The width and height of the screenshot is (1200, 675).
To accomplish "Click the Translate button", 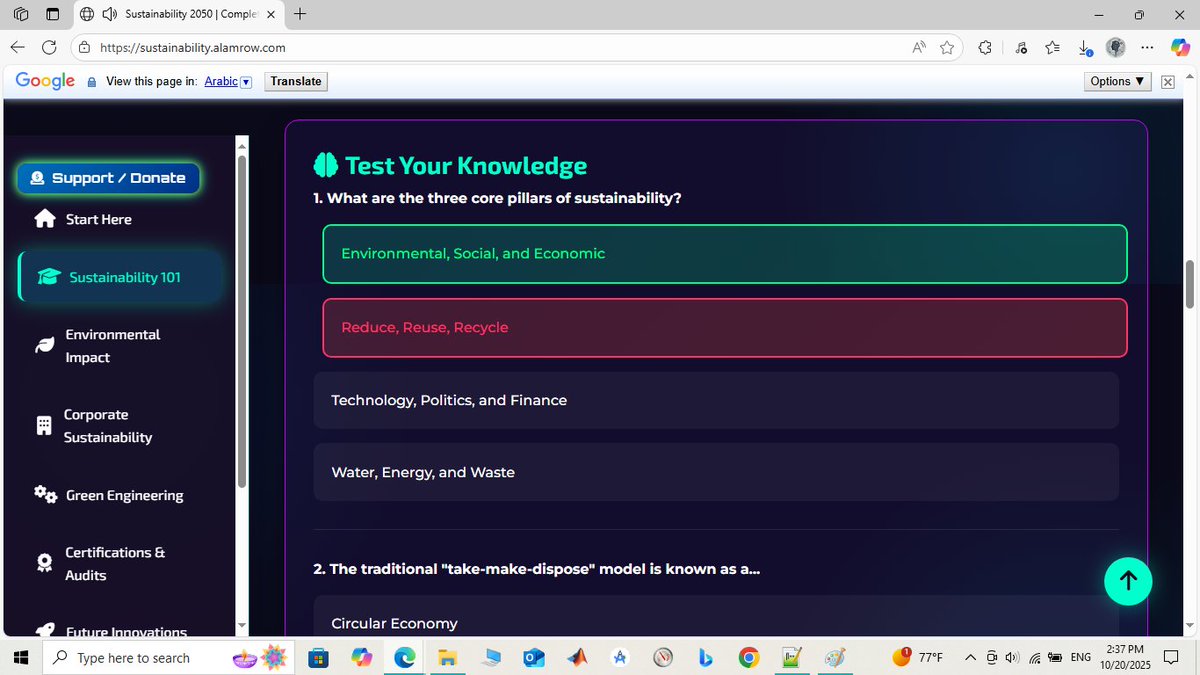I will click(296, 82).
